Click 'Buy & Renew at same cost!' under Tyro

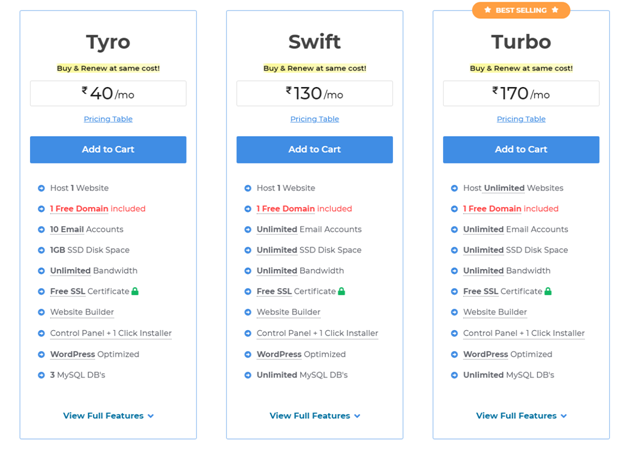[108, 68]
